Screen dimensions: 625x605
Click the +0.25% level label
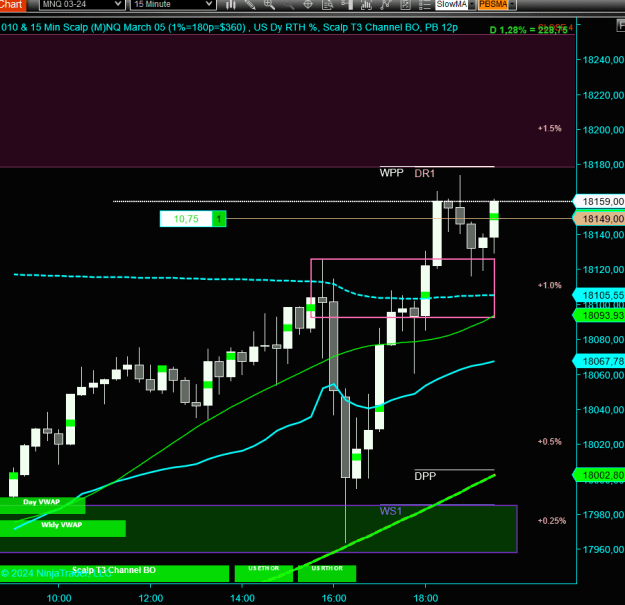pos(552,521)
